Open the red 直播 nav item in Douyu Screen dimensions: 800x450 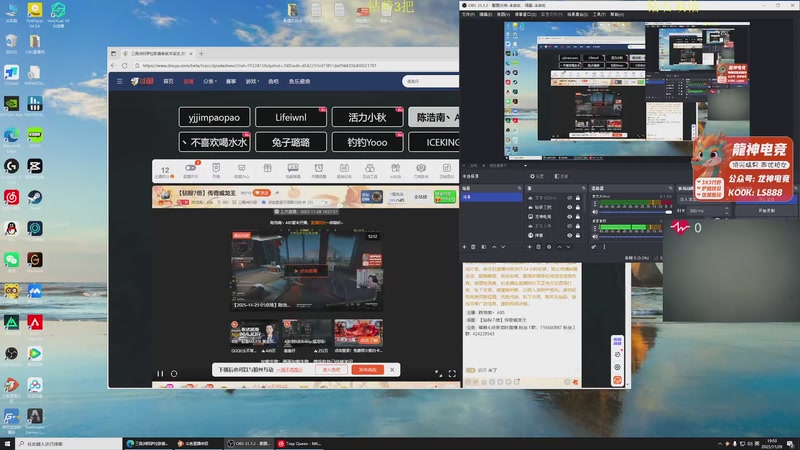click(x=188, y=81)
